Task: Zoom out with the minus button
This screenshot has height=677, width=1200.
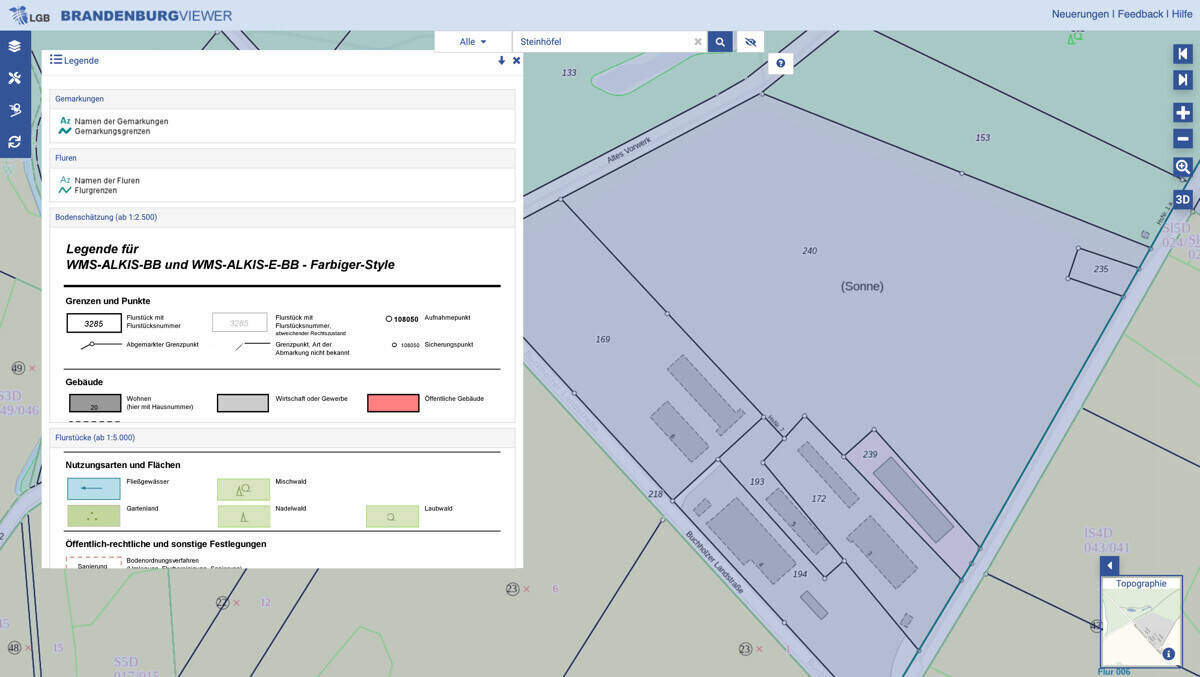Action: (x=1182, y=139)
